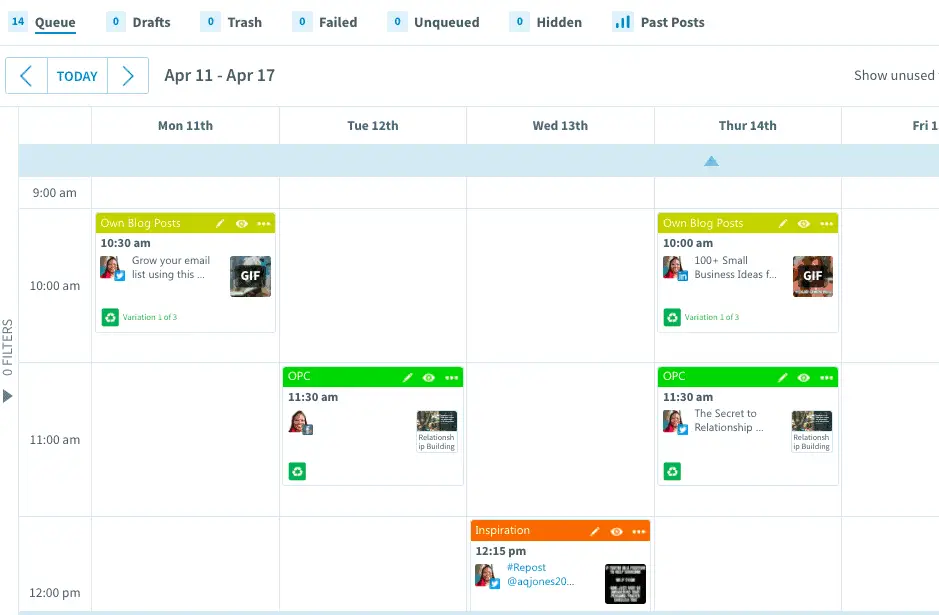939x615 pixels.
Task: Click recycle icon on Thursday 10:00 am post
Action: coord(672,317)
